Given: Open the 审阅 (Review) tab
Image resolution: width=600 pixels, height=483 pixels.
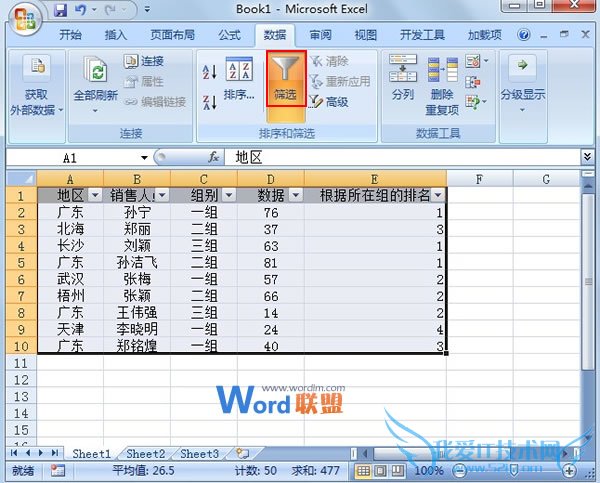Looking at the screenshot, I should point(320,35).
